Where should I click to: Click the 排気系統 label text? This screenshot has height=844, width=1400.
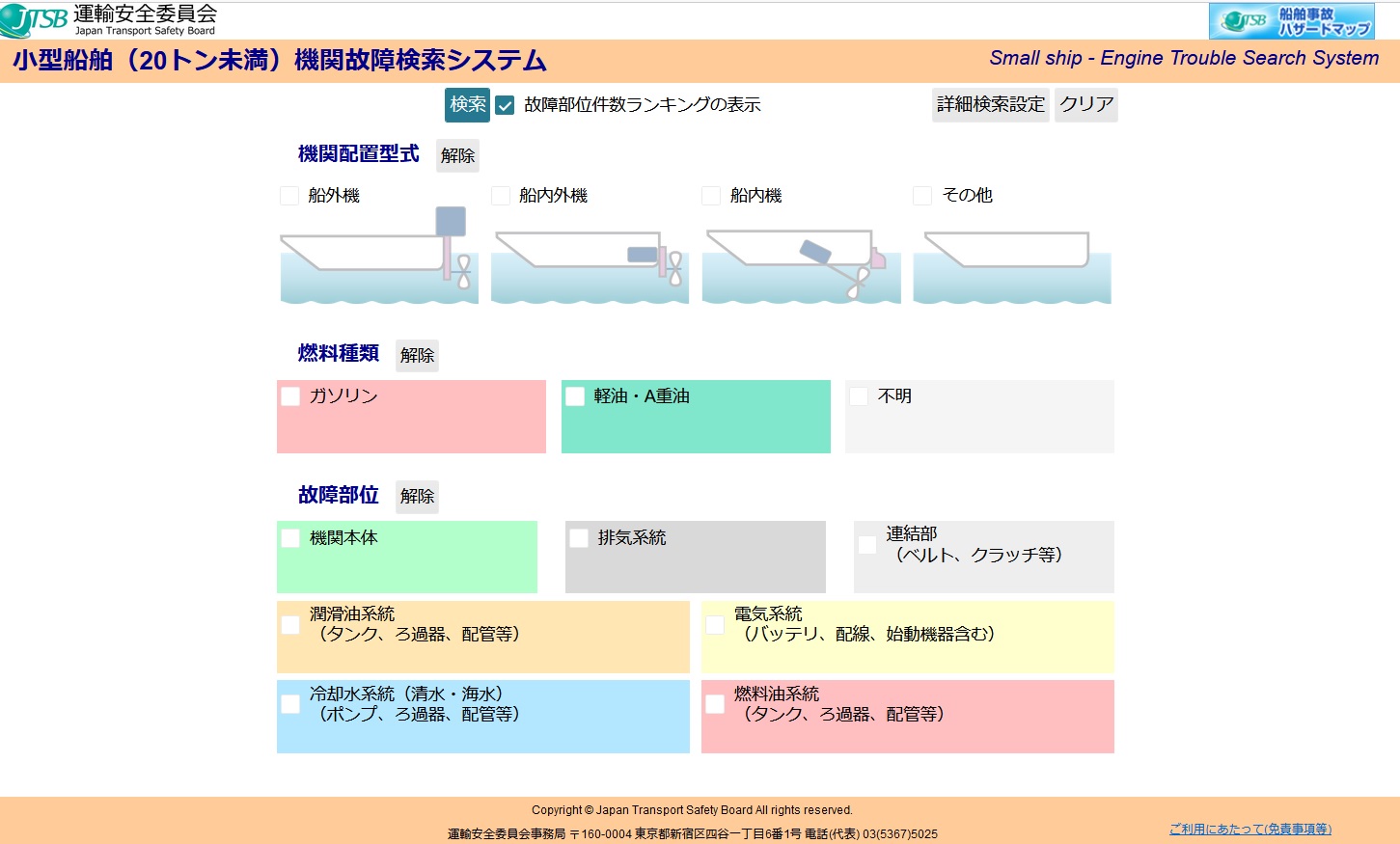tap(632, 538)
